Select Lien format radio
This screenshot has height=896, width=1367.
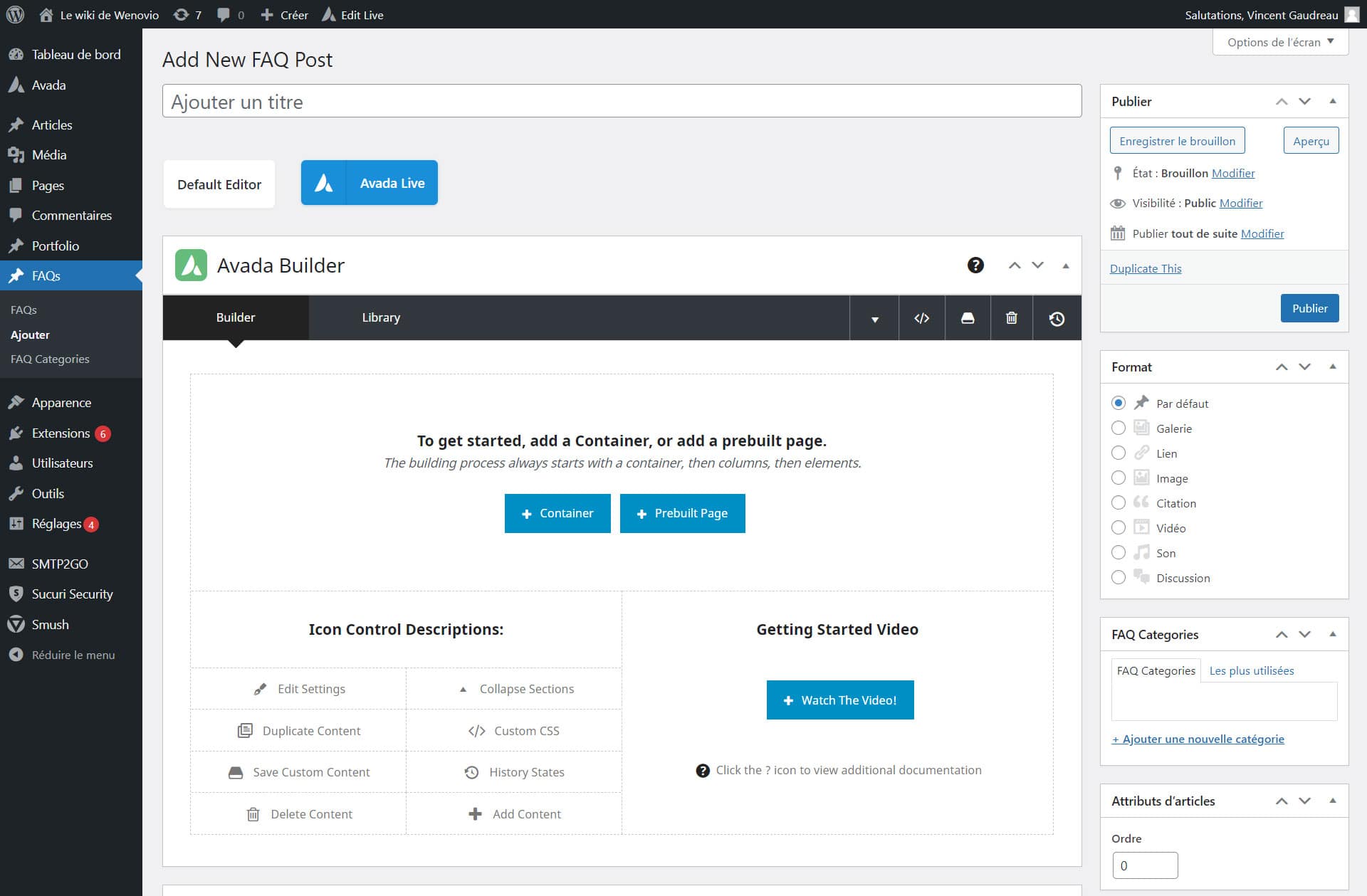tap(1119, 453)
